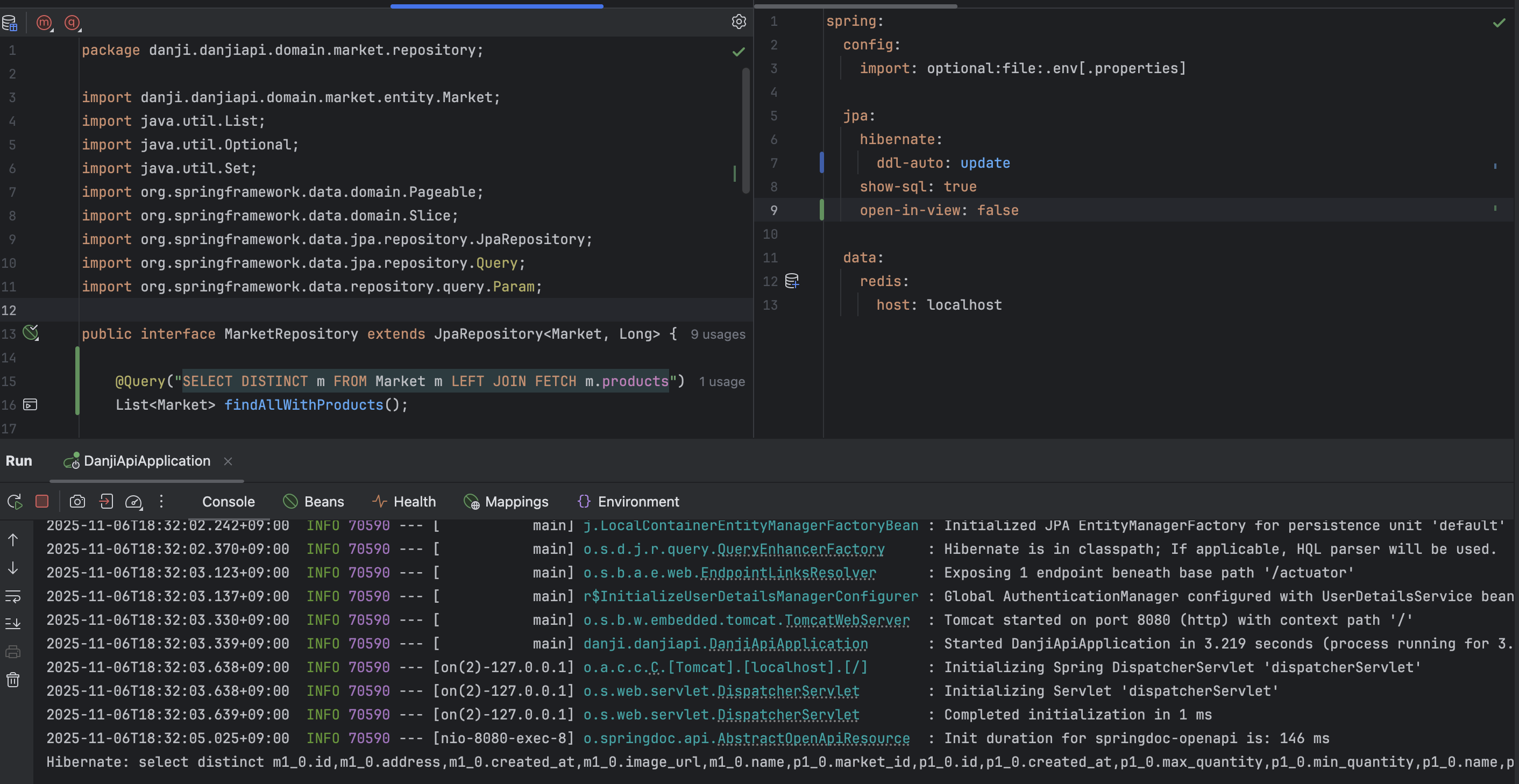Image resolution: width=1519 pixels, height=784 pixels.
Task: Click the thread dump camera icon
Action: click(x=77, y=502)
